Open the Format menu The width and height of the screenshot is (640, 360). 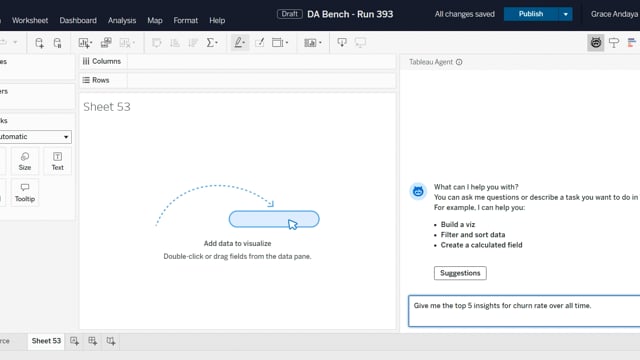pos(185,20)
